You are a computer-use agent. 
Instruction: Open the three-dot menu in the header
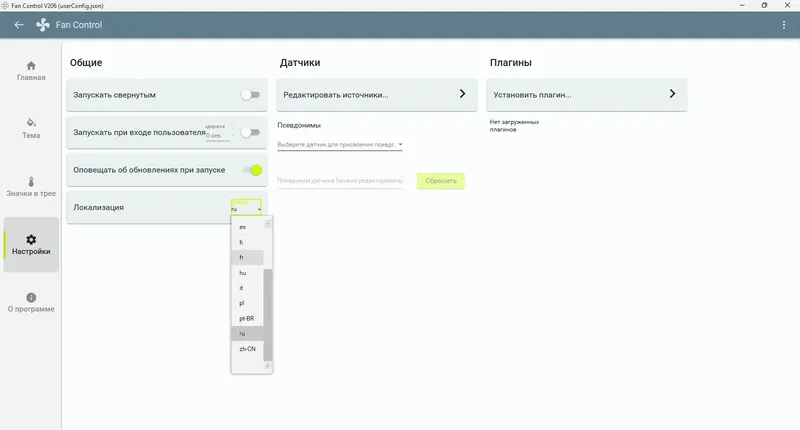pyautogui.click(x=784, y=25)
